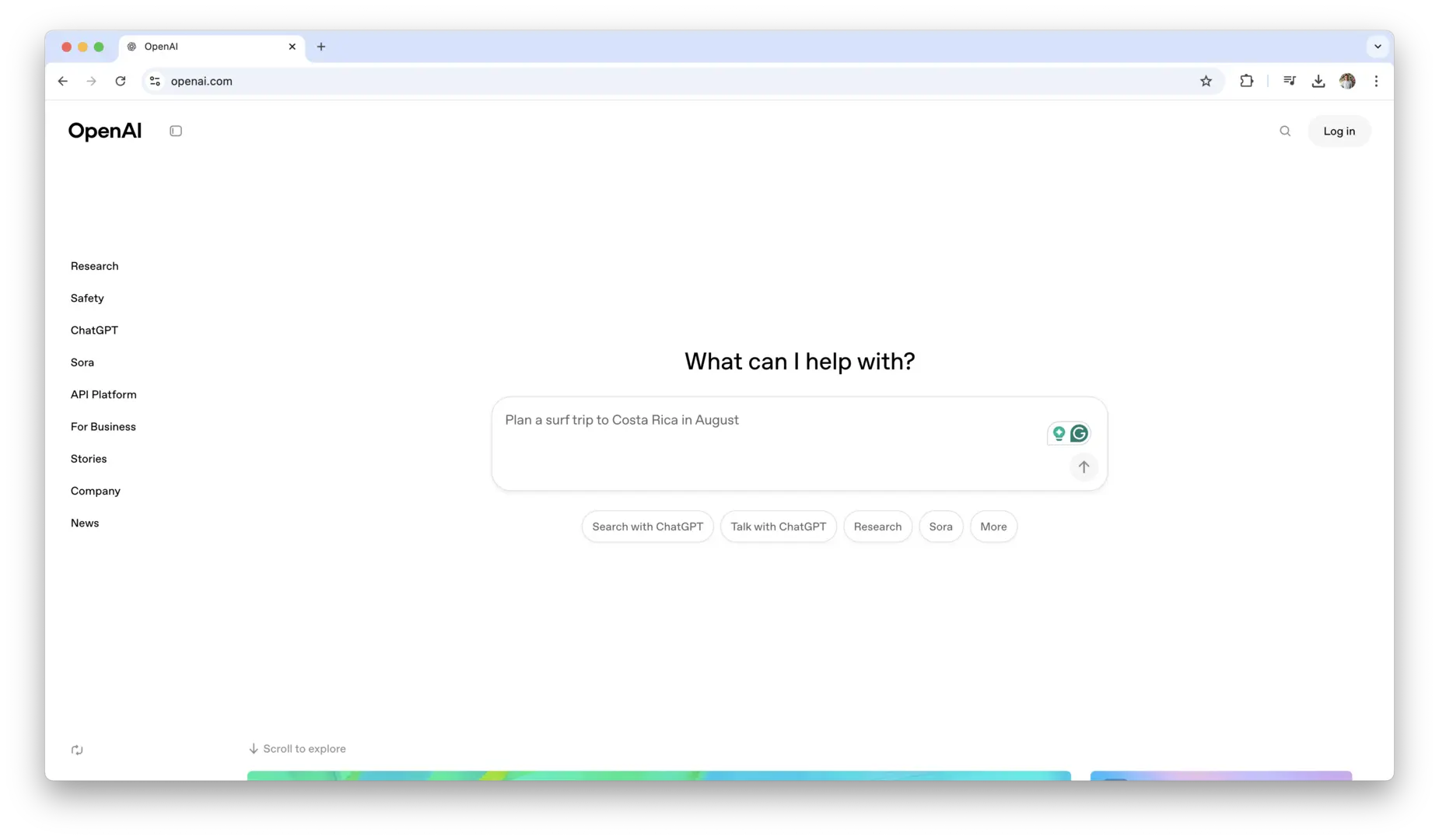Open the Chrome extensions puzzle icon
Image resolution: width=1439 pixels, height=840 pixels.
[1246, 81]
